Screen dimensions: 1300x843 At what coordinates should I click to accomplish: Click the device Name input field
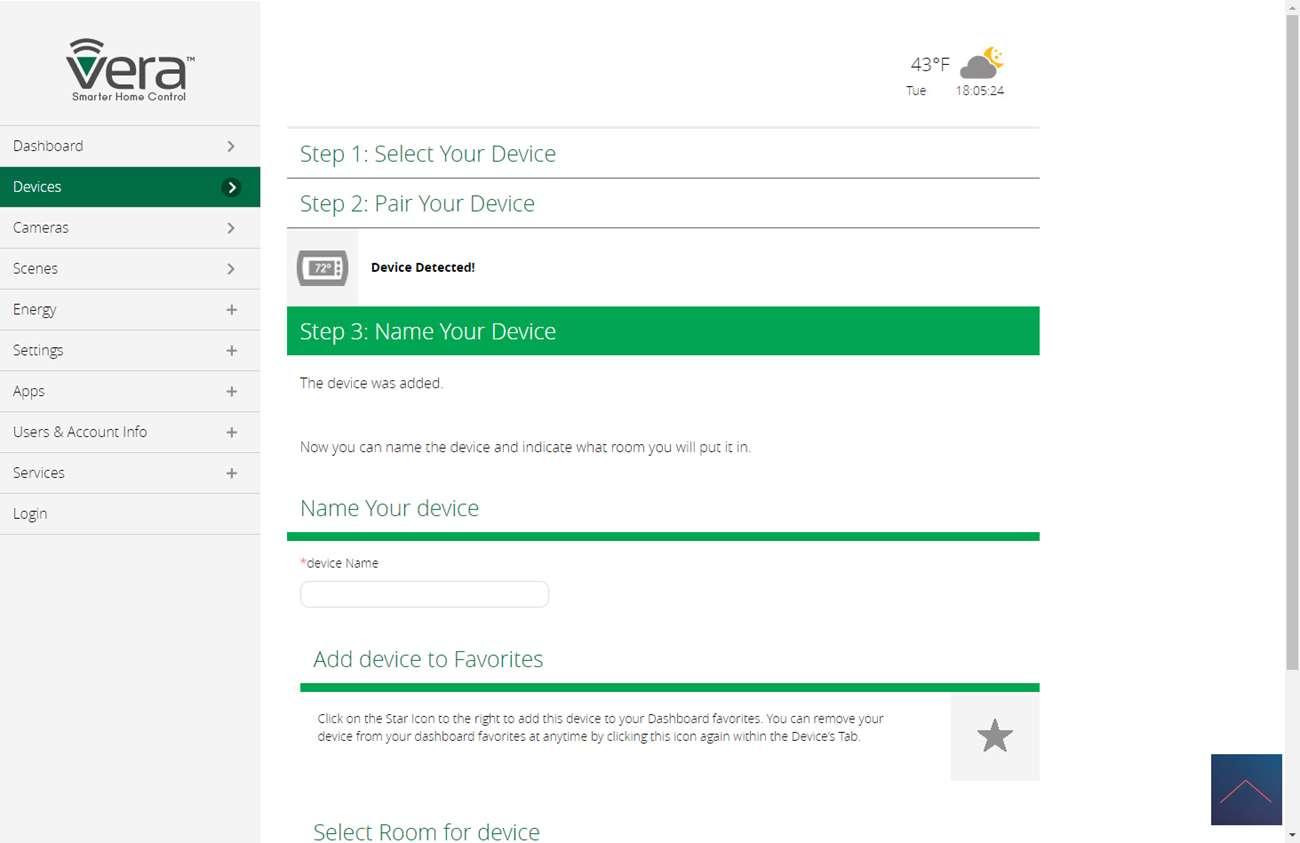pos(424,594)
